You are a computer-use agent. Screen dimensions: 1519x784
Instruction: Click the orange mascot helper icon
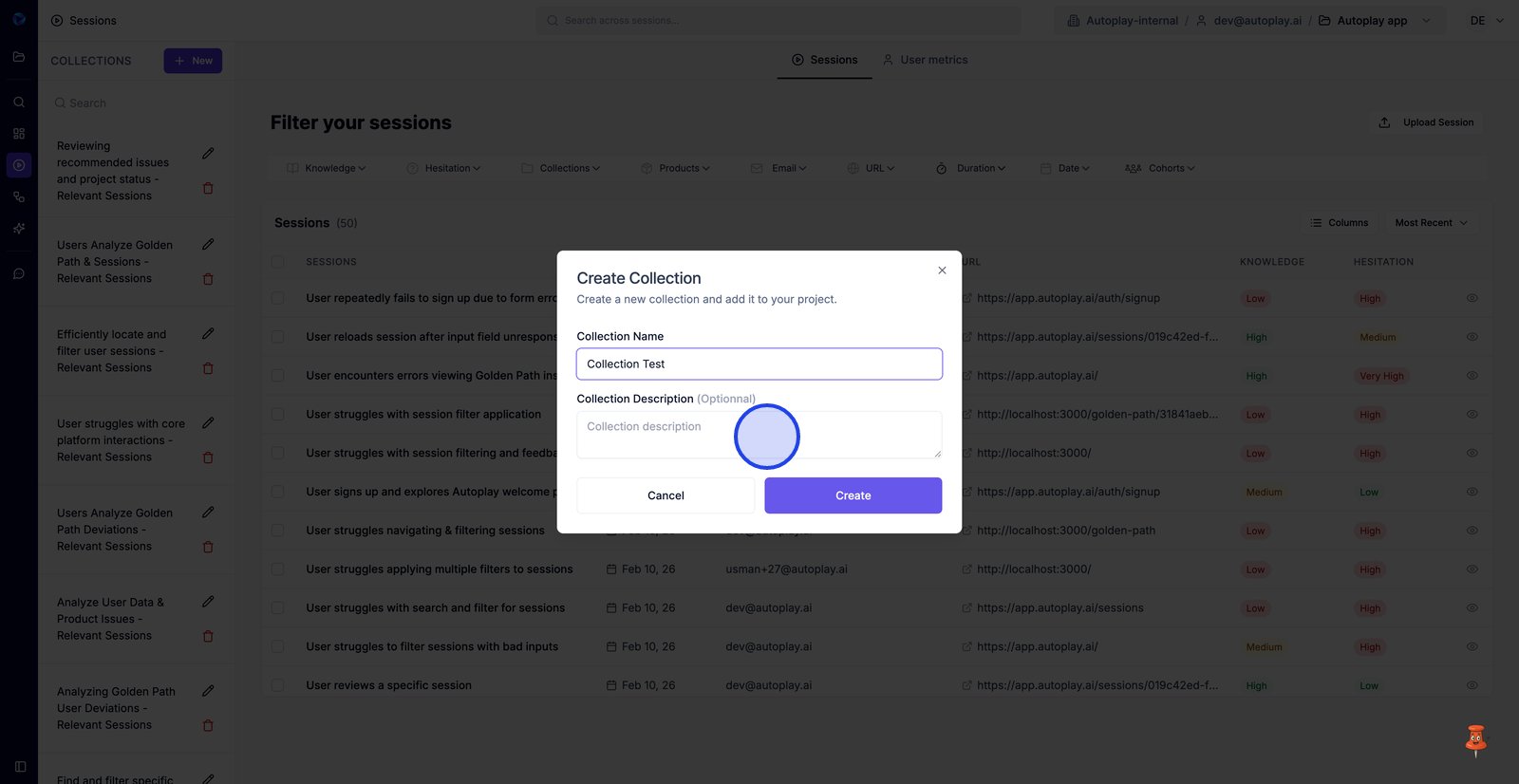[1475, 740]
